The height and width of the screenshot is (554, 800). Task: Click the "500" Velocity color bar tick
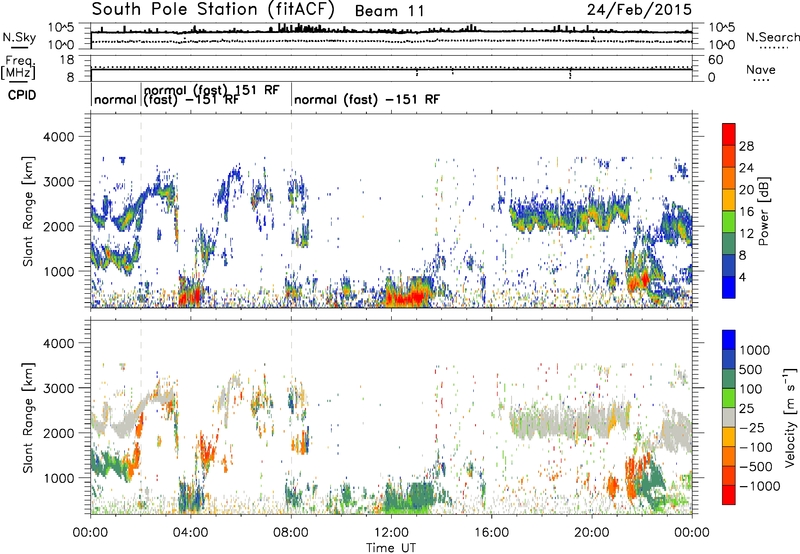(x=751, y=370)
